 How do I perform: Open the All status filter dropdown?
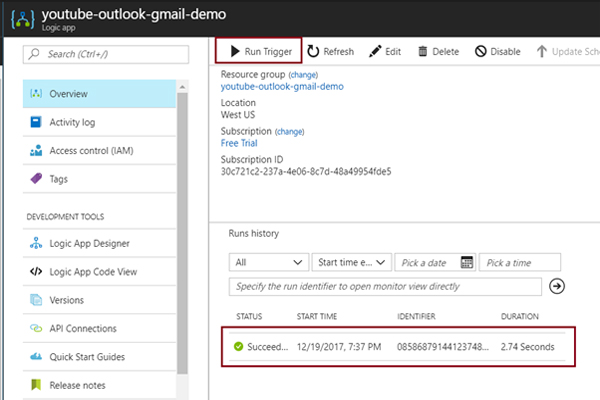[268, 262]
